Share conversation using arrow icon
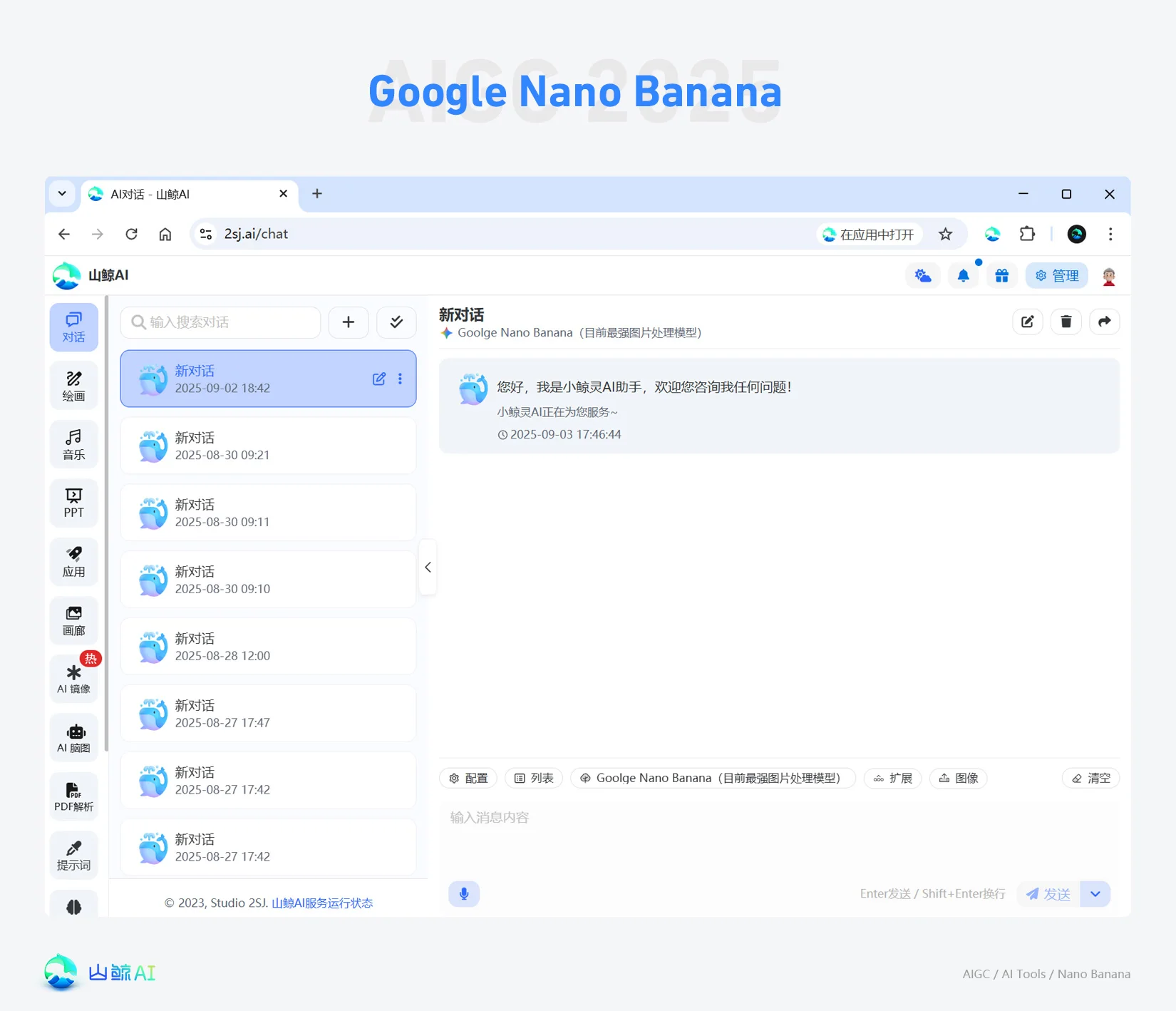 [1105, 322]
